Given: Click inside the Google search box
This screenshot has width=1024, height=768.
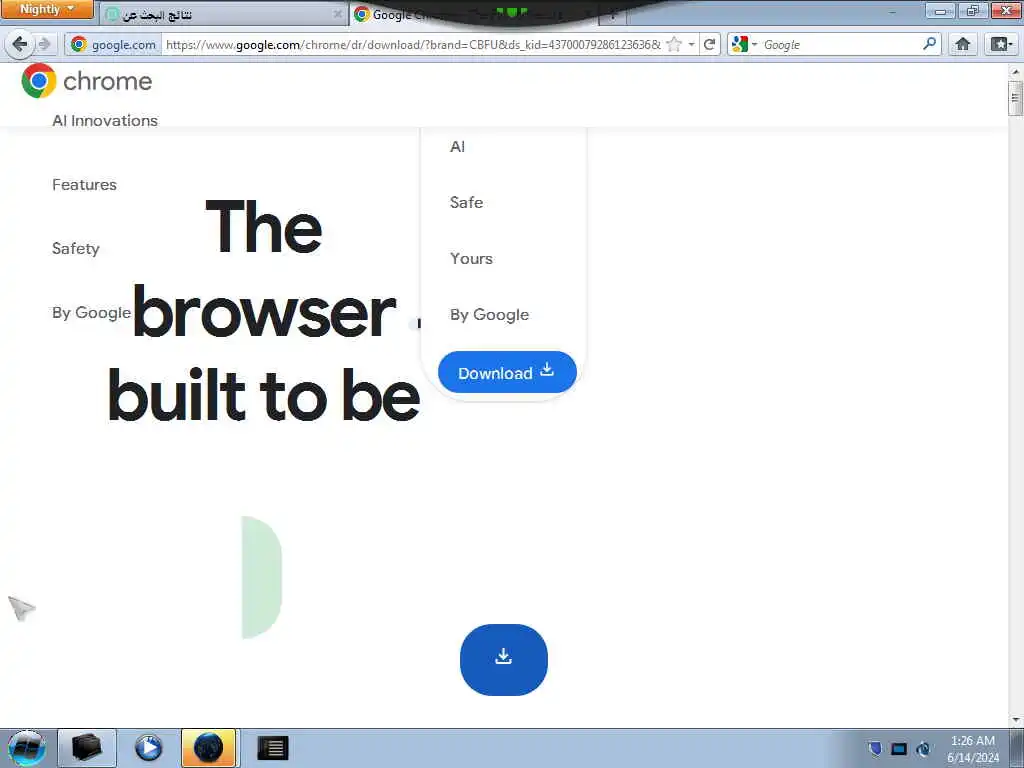Looking at the screenshot, I should point(841,44).
